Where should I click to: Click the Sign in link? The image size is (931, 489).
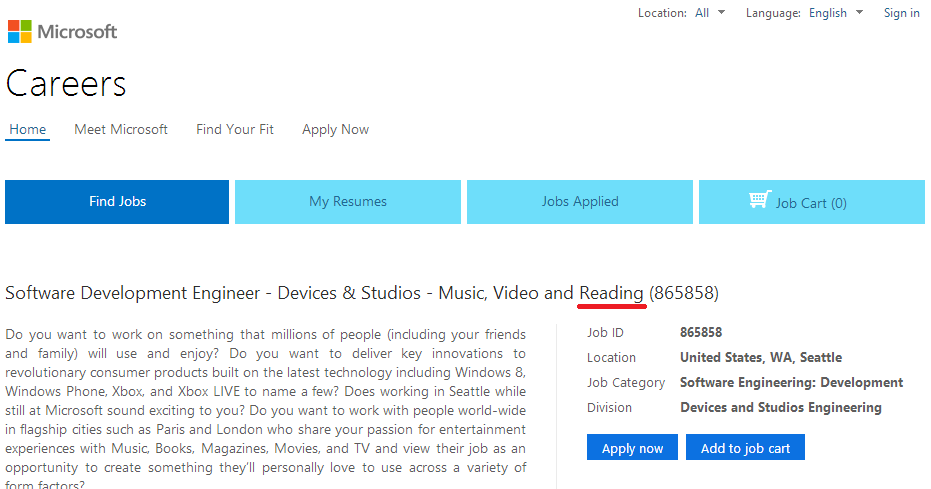click(x=901, y=13)
